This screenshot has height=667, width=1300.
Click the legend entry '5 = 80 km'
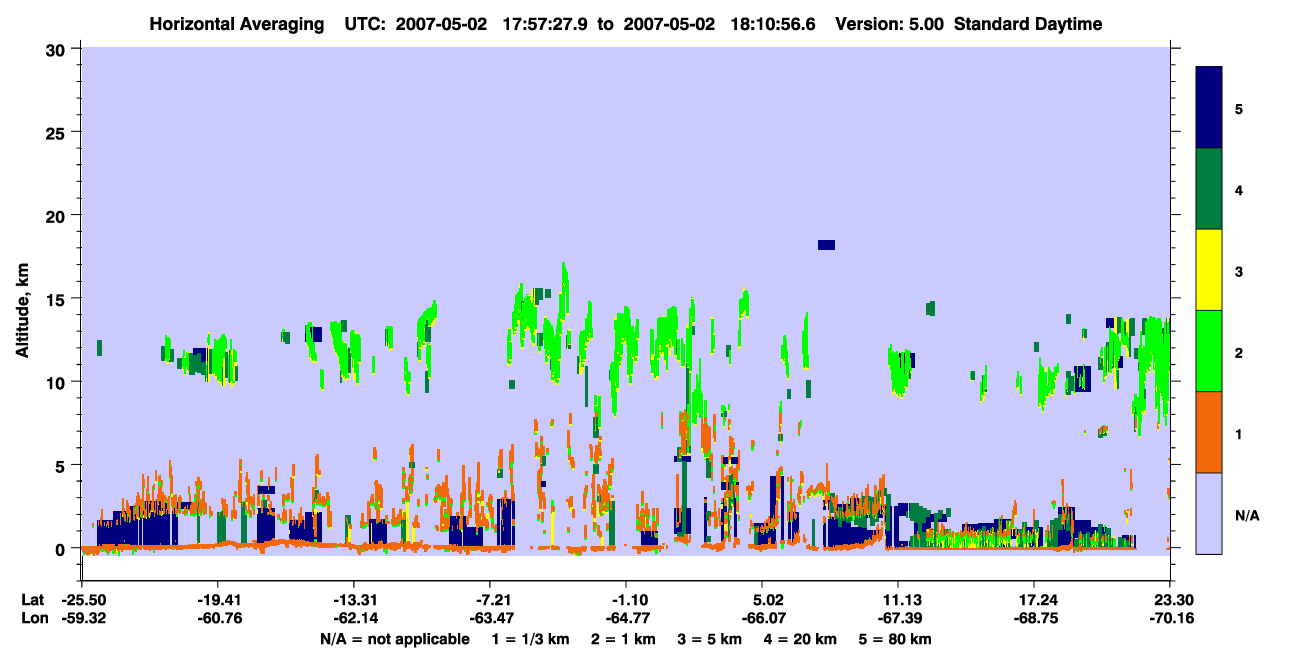pos(896,639)
